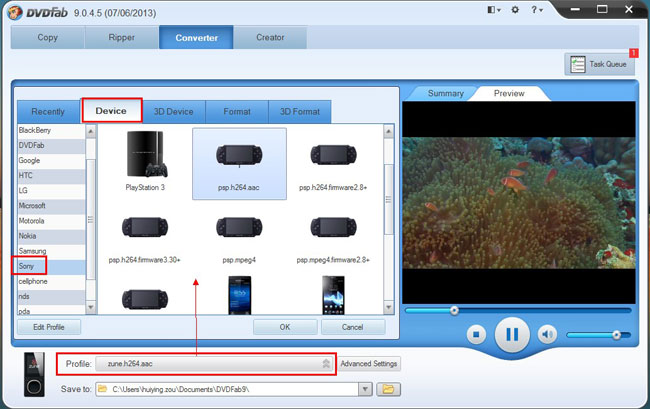Select DVDFab in brand list
The height and width of the screenshot is (409, 650).
click(x=51, y=145)
